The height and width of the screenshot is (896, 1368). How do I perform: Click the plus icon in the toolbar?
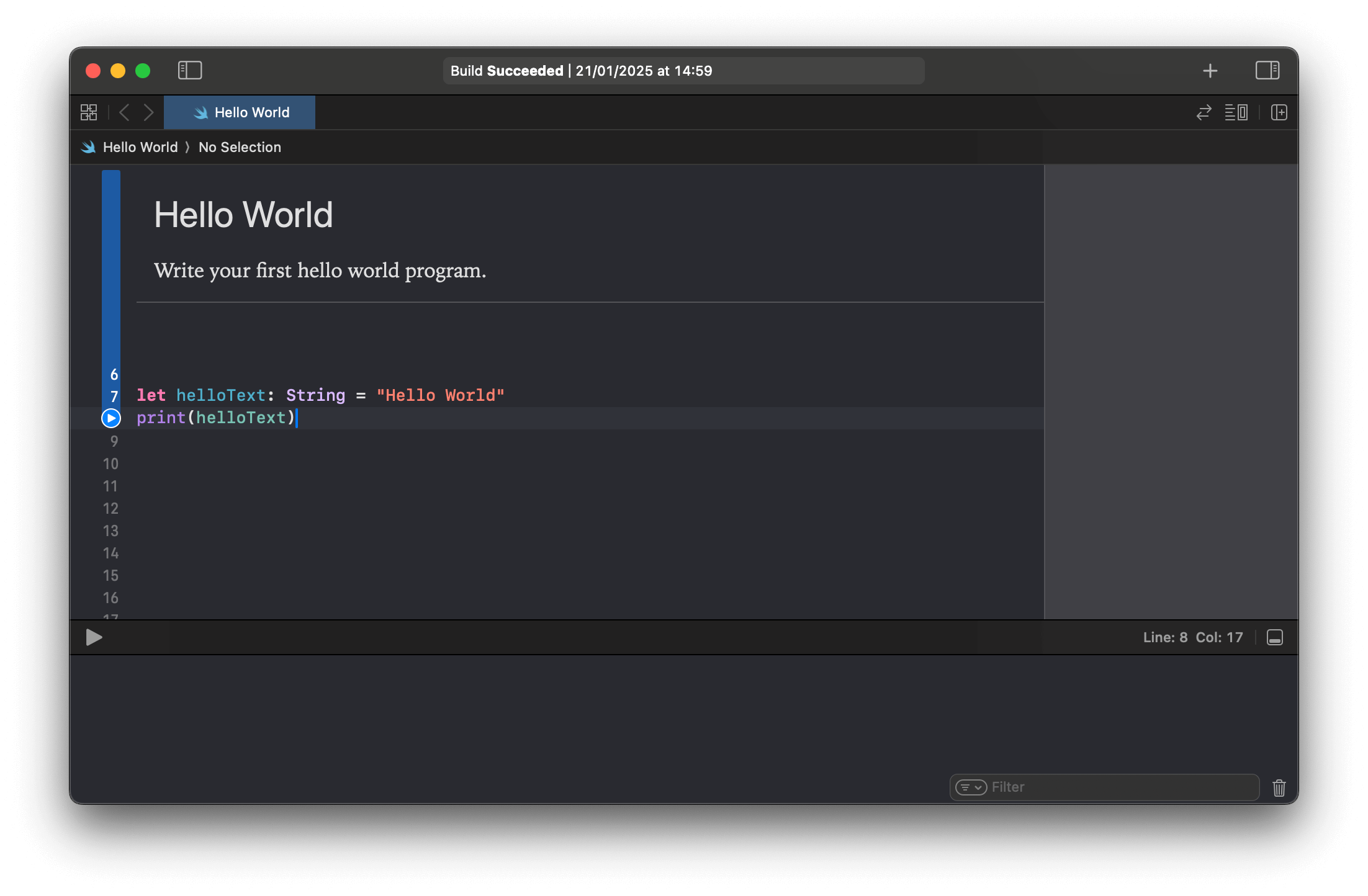[1210, 70]
